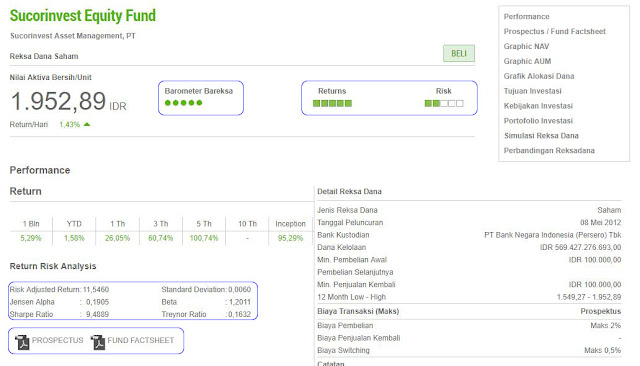Click the Return Risk Analysis heading
The width and height of the screenshot is (640, 366).
53,266
